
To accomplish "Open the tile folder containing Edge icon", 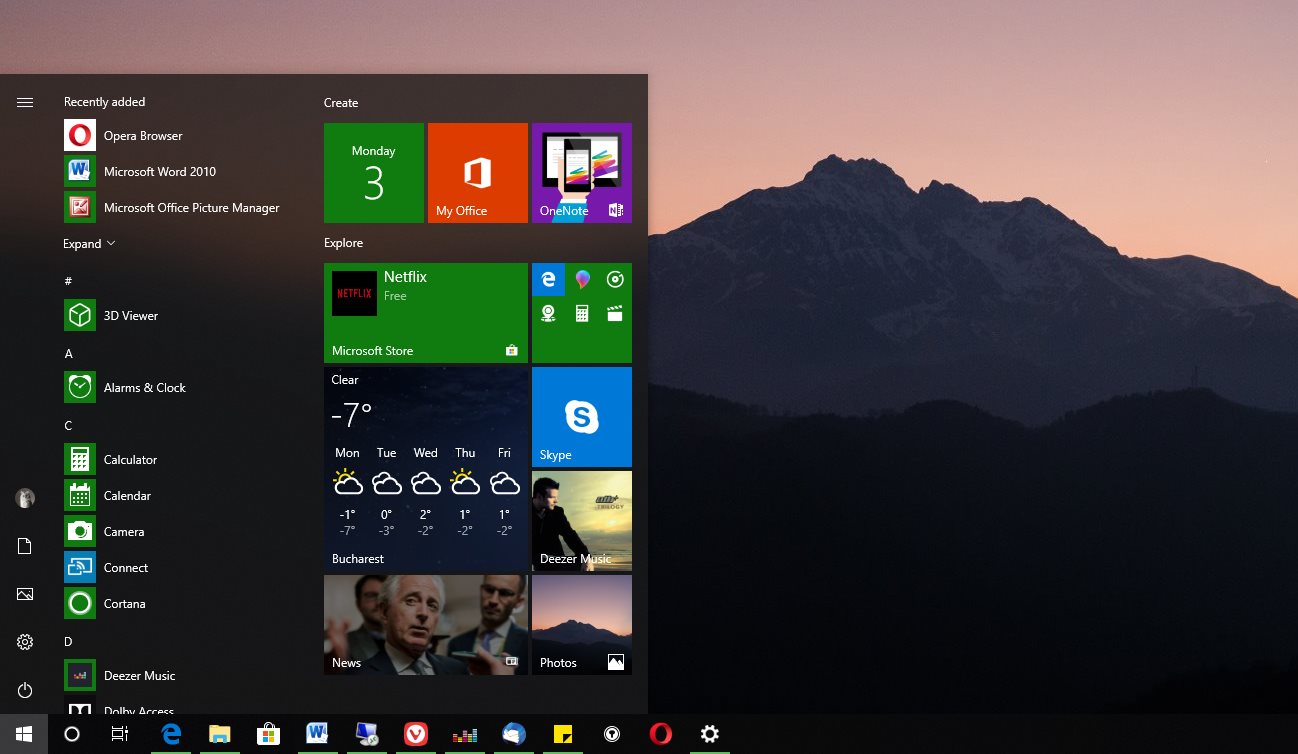I will [x=582, y=313].
